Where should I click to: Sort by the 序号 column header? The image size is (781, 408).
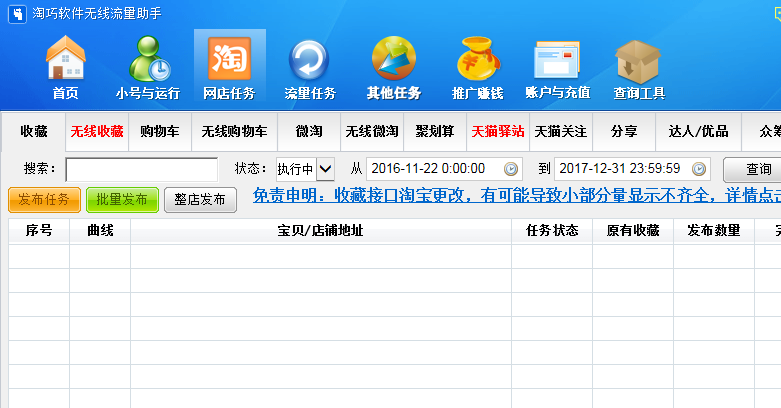tap(39, 231)
